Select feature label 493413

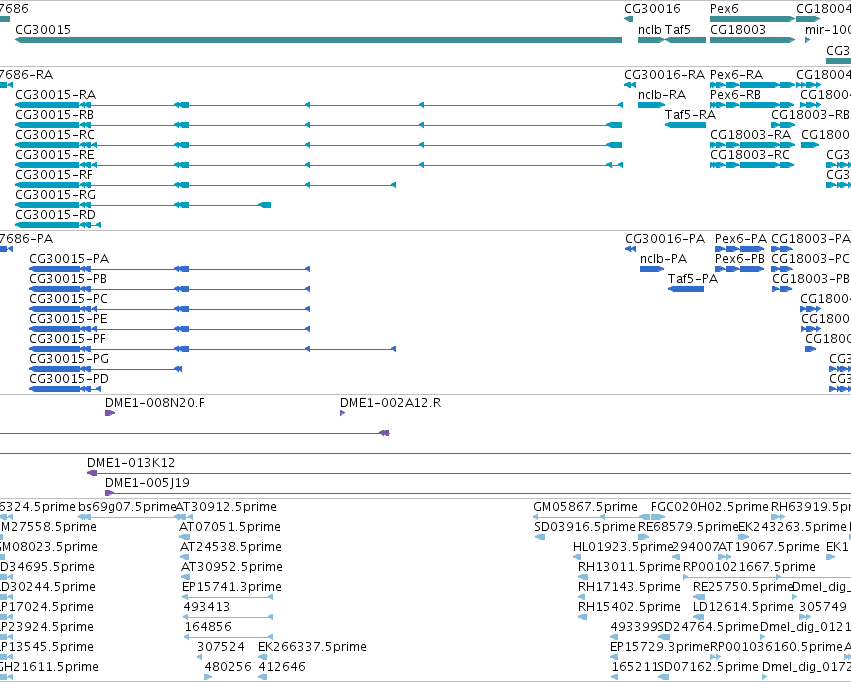pyautogui.click(x=207, y=607)
